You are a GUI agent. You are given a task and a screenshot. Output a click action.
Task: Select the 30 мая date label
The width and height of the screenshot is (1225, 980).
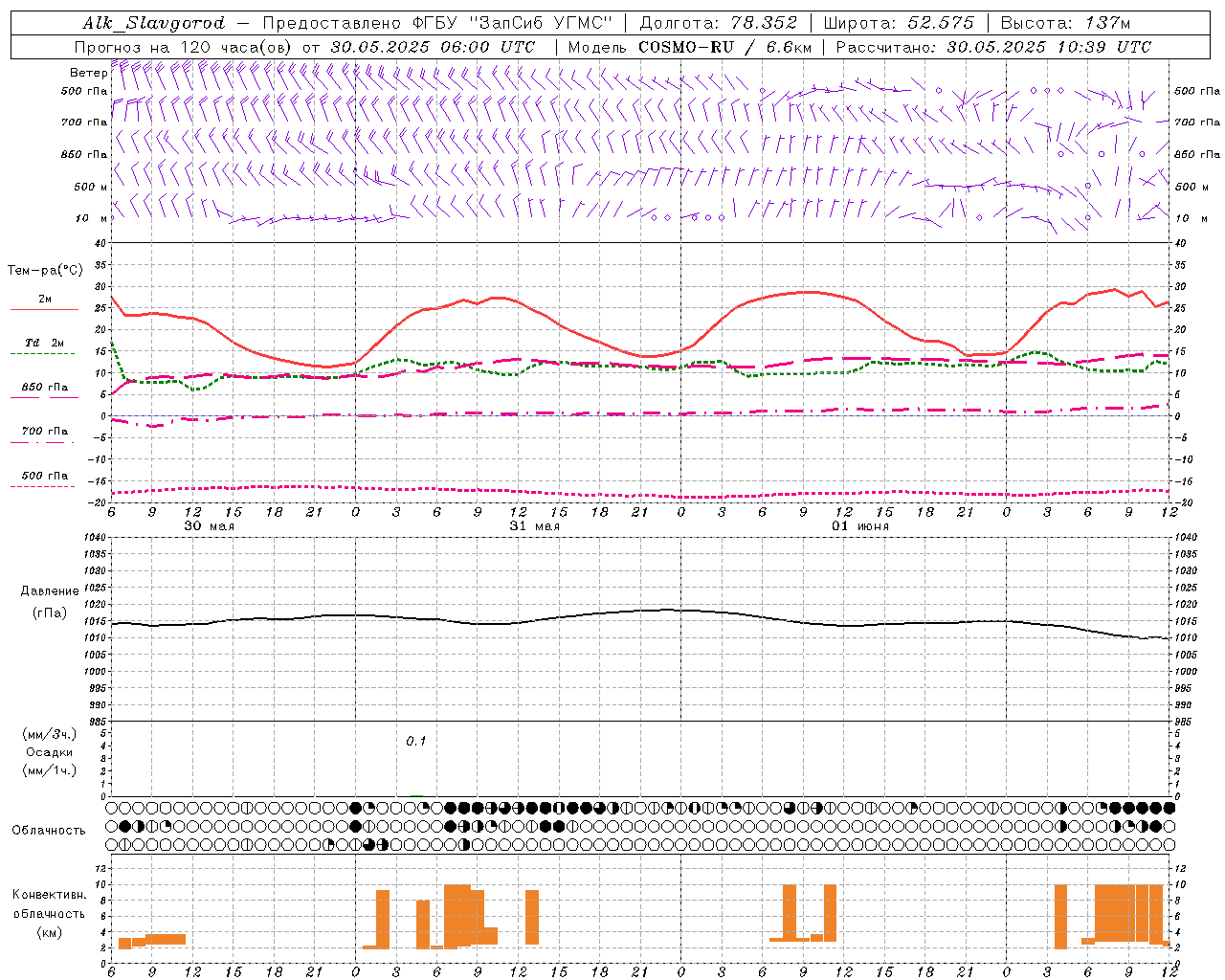pyautogui.click(x=210, y=526)
